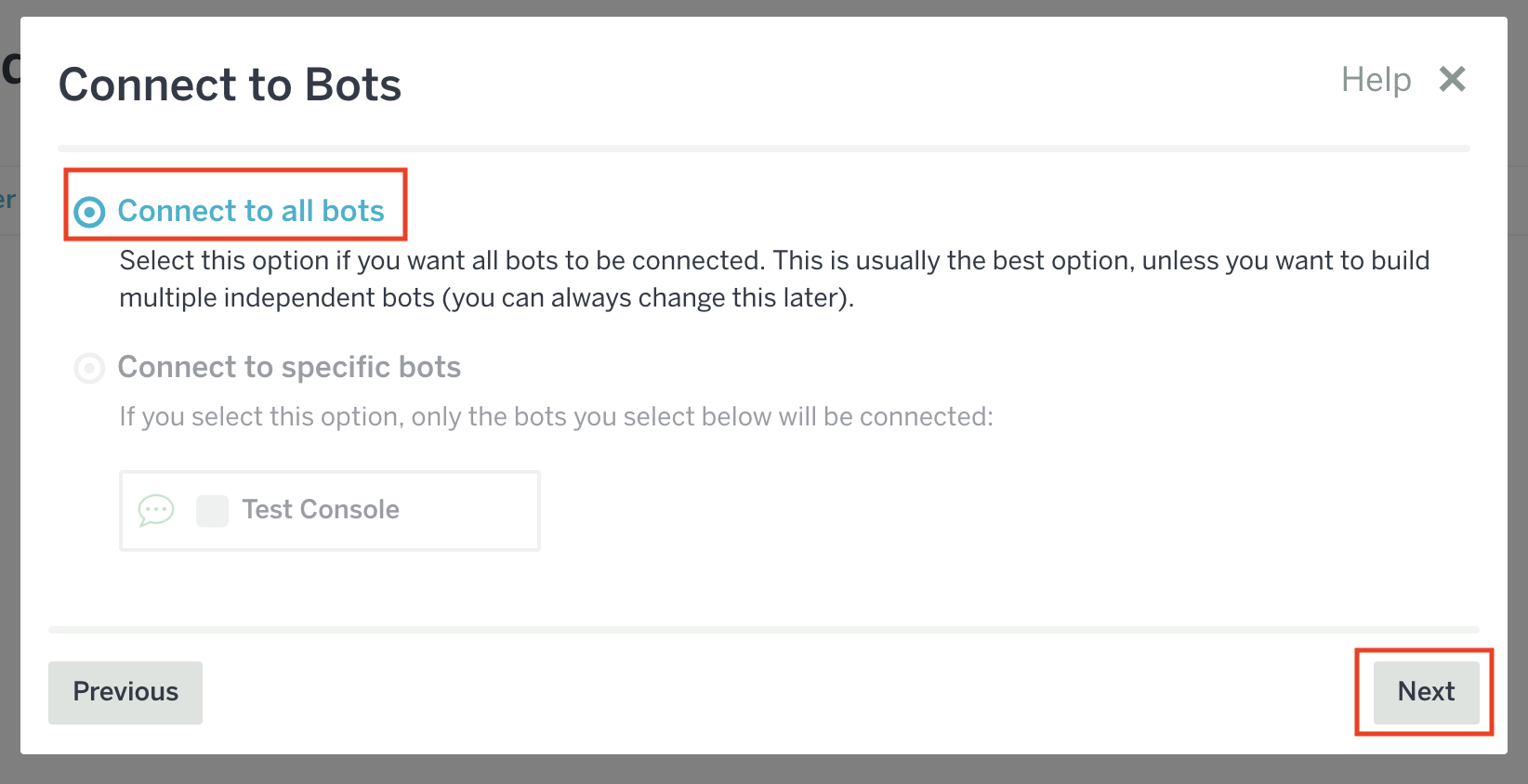Select the "Connect to all bots" radio button
The height and width of the screenshot is (784, 1528).
click(x=89, y=213)
